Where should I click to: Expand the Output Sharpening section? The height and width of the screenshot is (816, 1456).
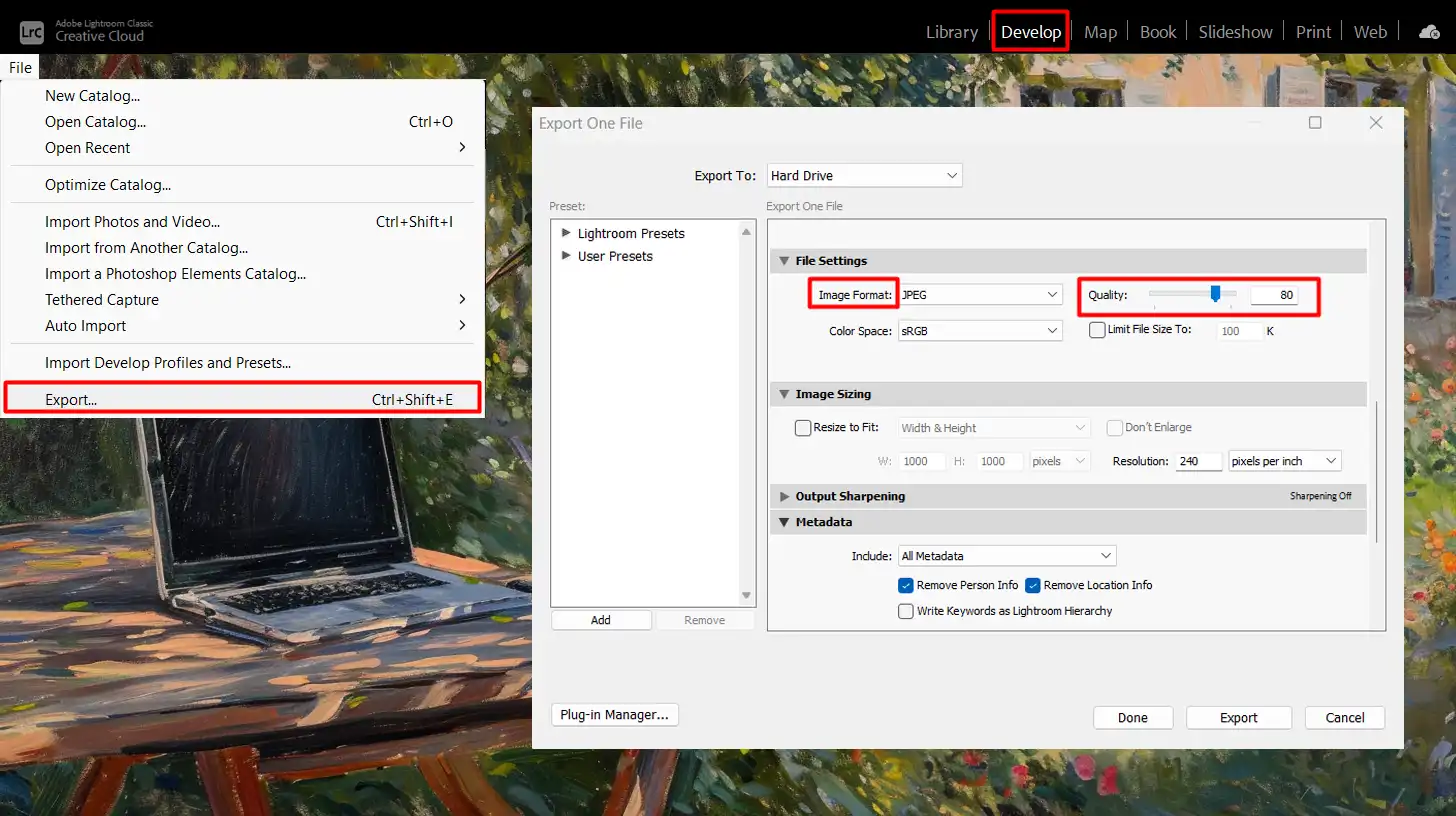(784, 496)
